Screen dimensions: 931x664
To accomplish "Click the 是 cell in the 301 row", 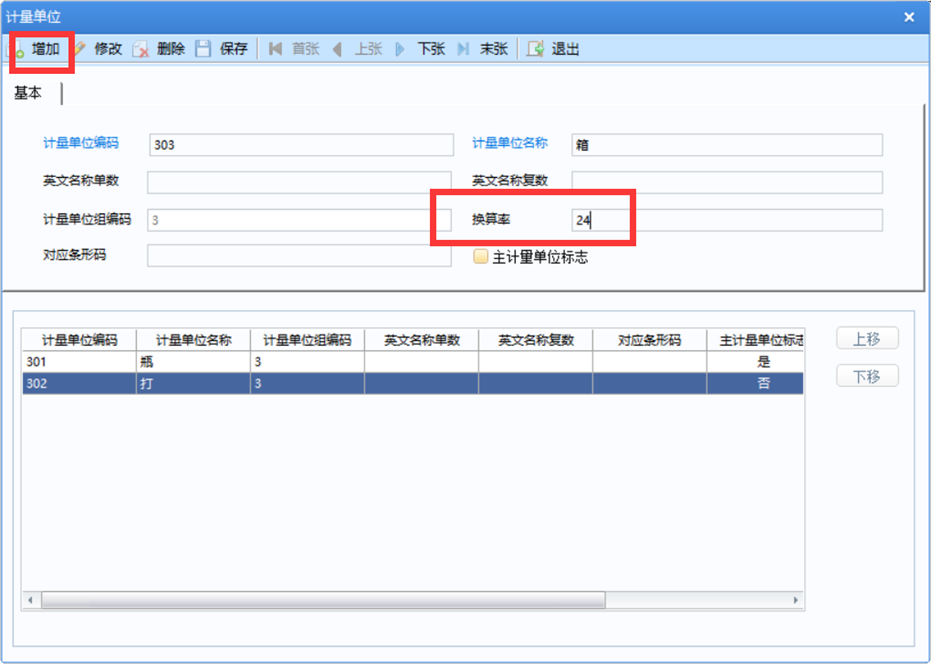I will tap(756, 362).
